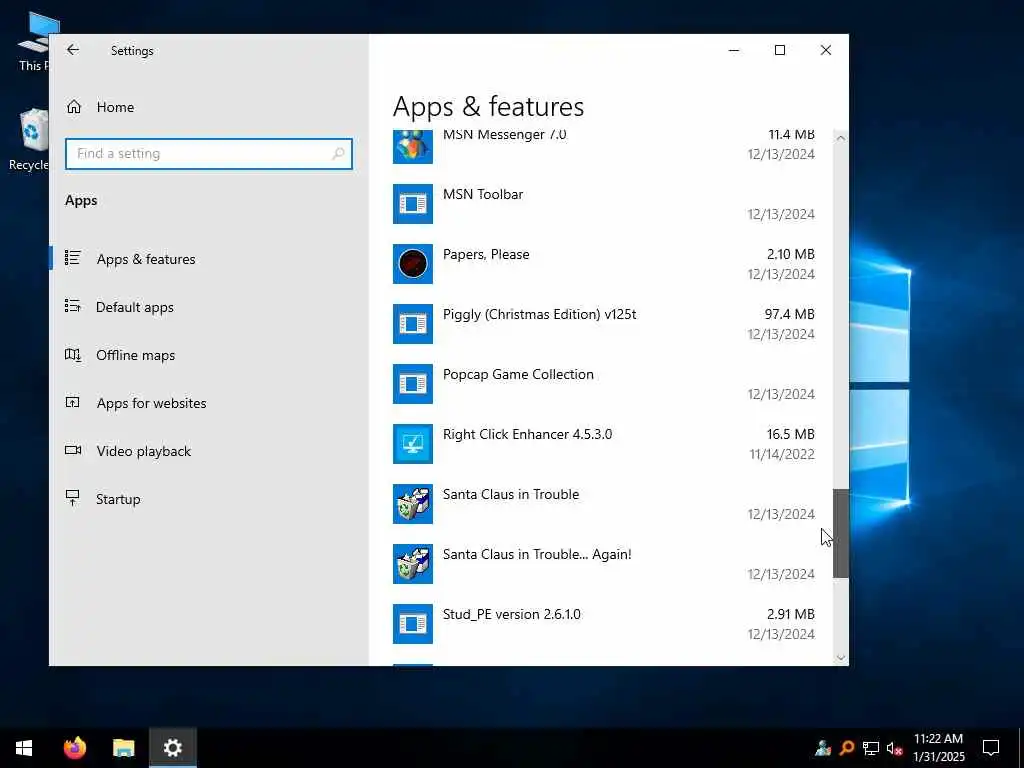Screen dimensions: 1024x768
Task: Click the app list scrollbar thumb
Action: coord(840,534)
